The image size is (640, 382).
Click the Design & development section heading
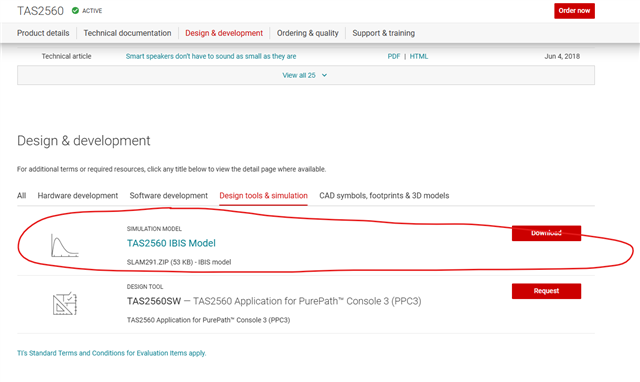84,141
